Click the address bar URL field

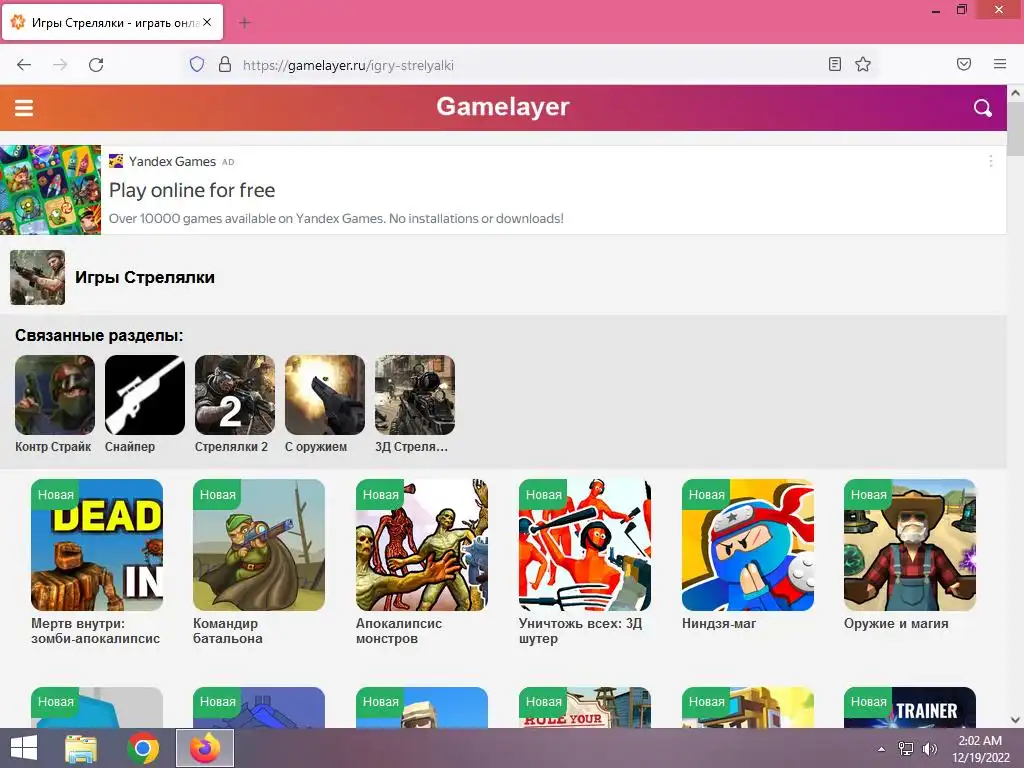(x=529, y=65)
